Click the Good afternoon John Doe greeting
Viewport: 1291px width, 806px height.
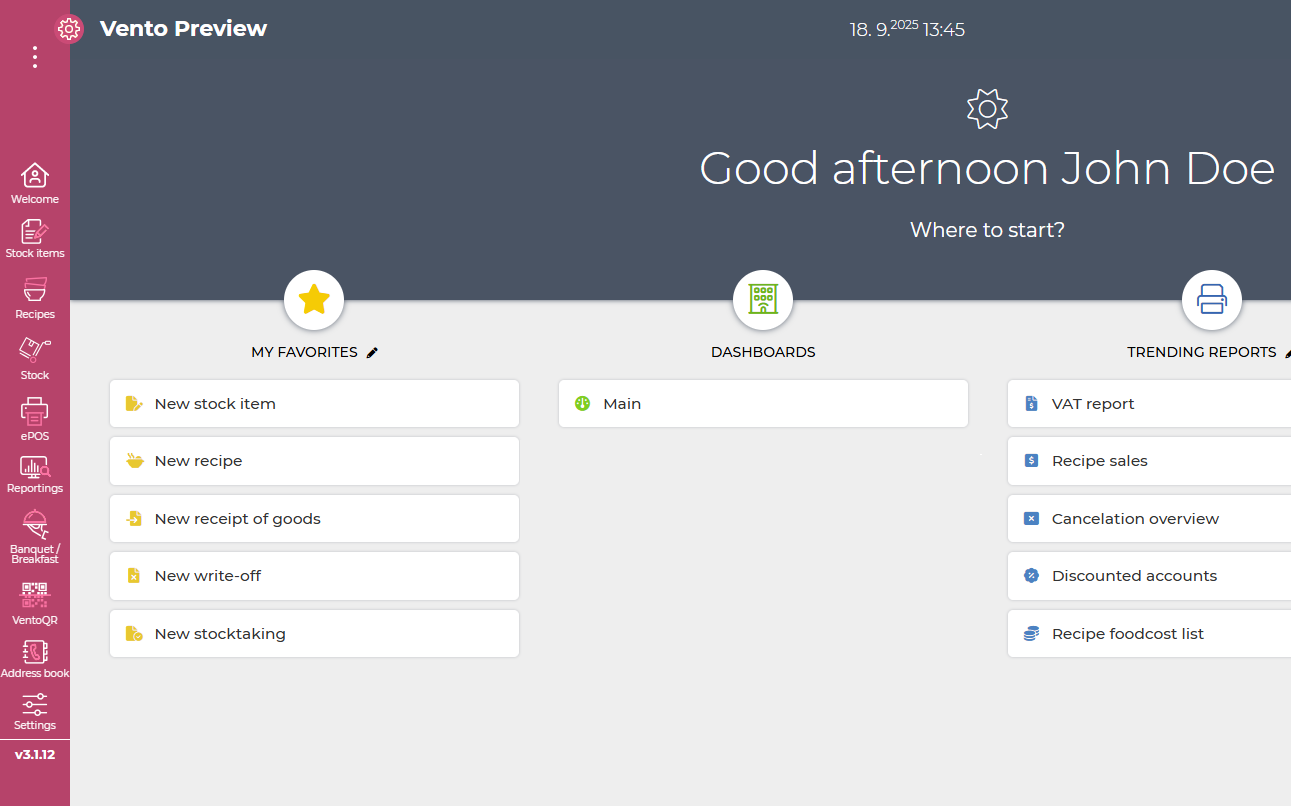pyautogui.click(x=987, y=168)
